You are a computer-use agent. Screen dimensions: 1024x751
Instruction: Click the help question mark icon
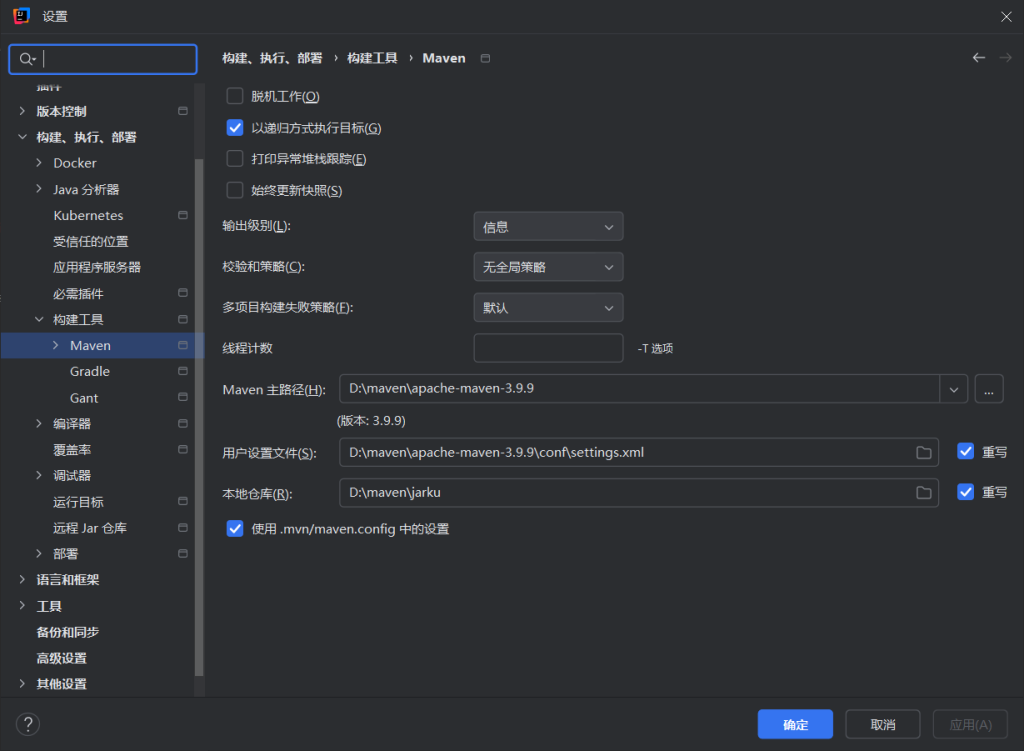pos(28,724)
